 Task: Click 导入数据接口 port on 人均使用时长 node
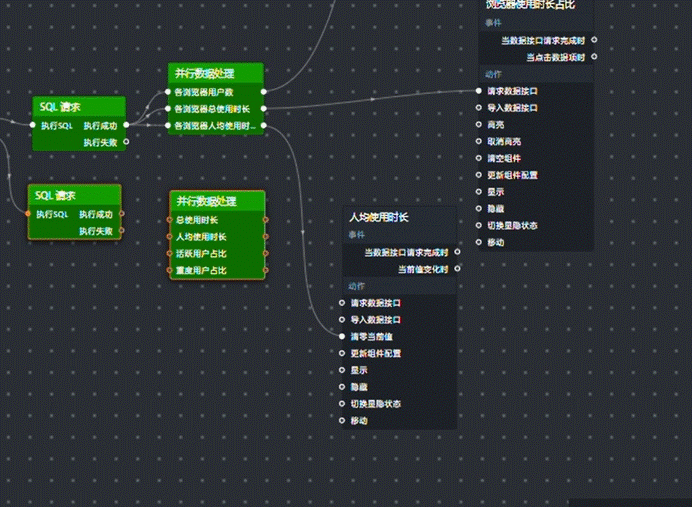pos(342,319)
